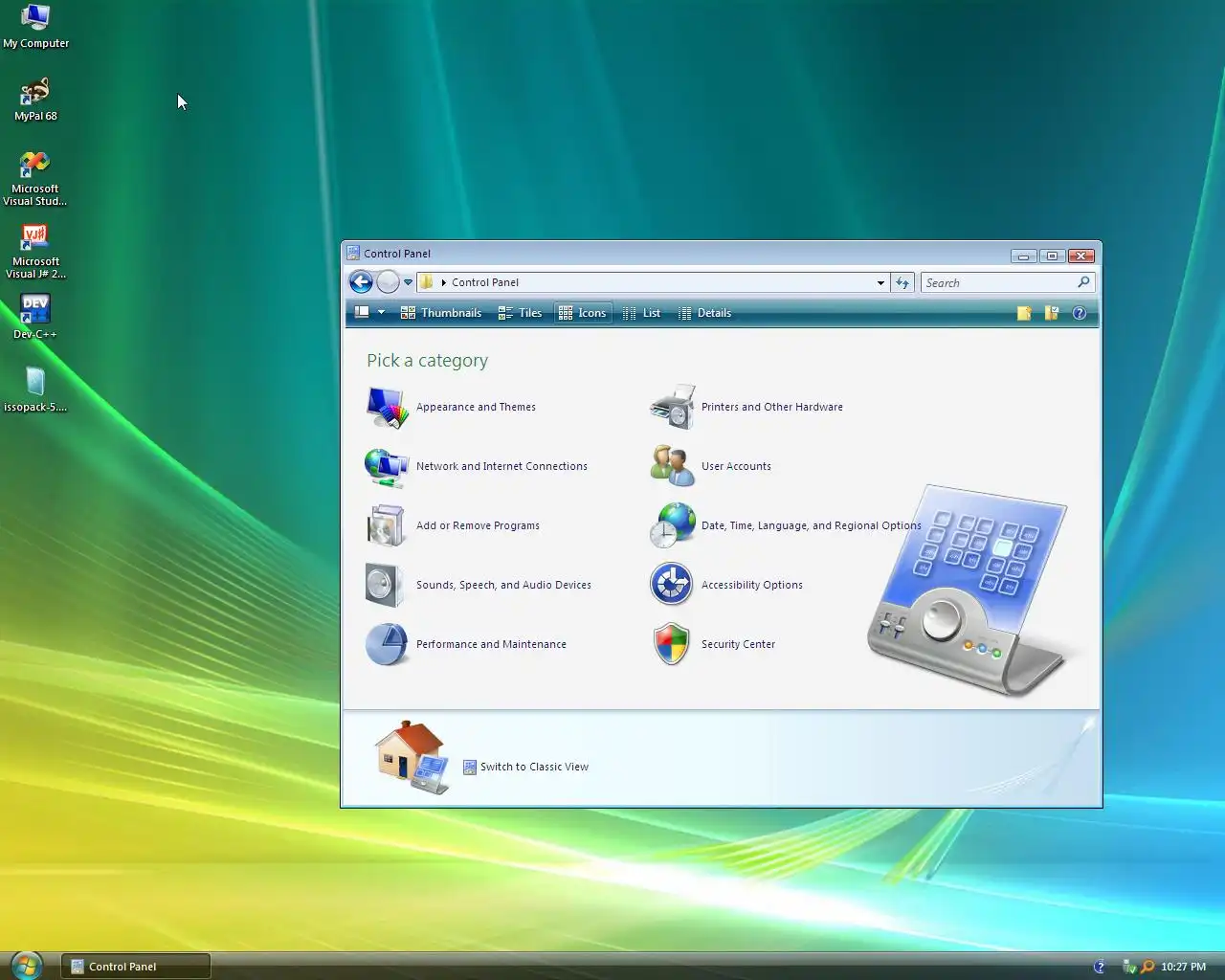Click the Sounds, Speech, and Audio Devices link
The width and height of the screenshot is (1225, 980).
(x=503, y=586)
